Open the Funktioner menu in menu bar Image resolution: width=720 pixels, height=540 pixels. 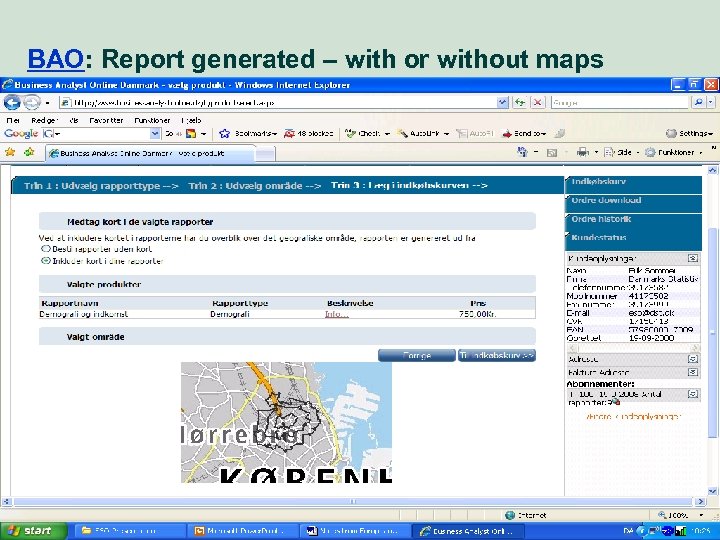[152, 120]
